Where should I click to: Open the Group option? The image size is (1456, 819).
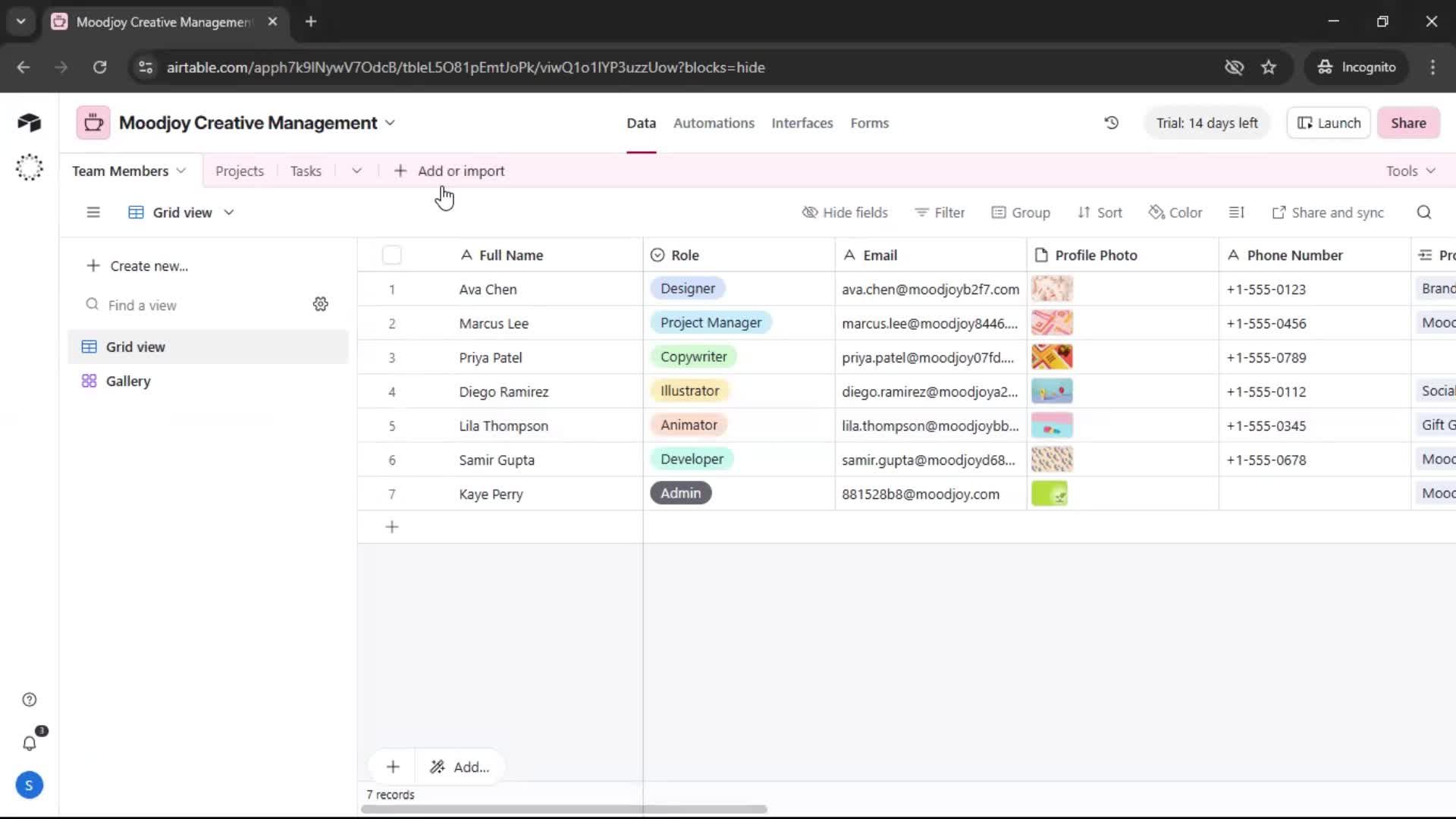point(1021,212)
